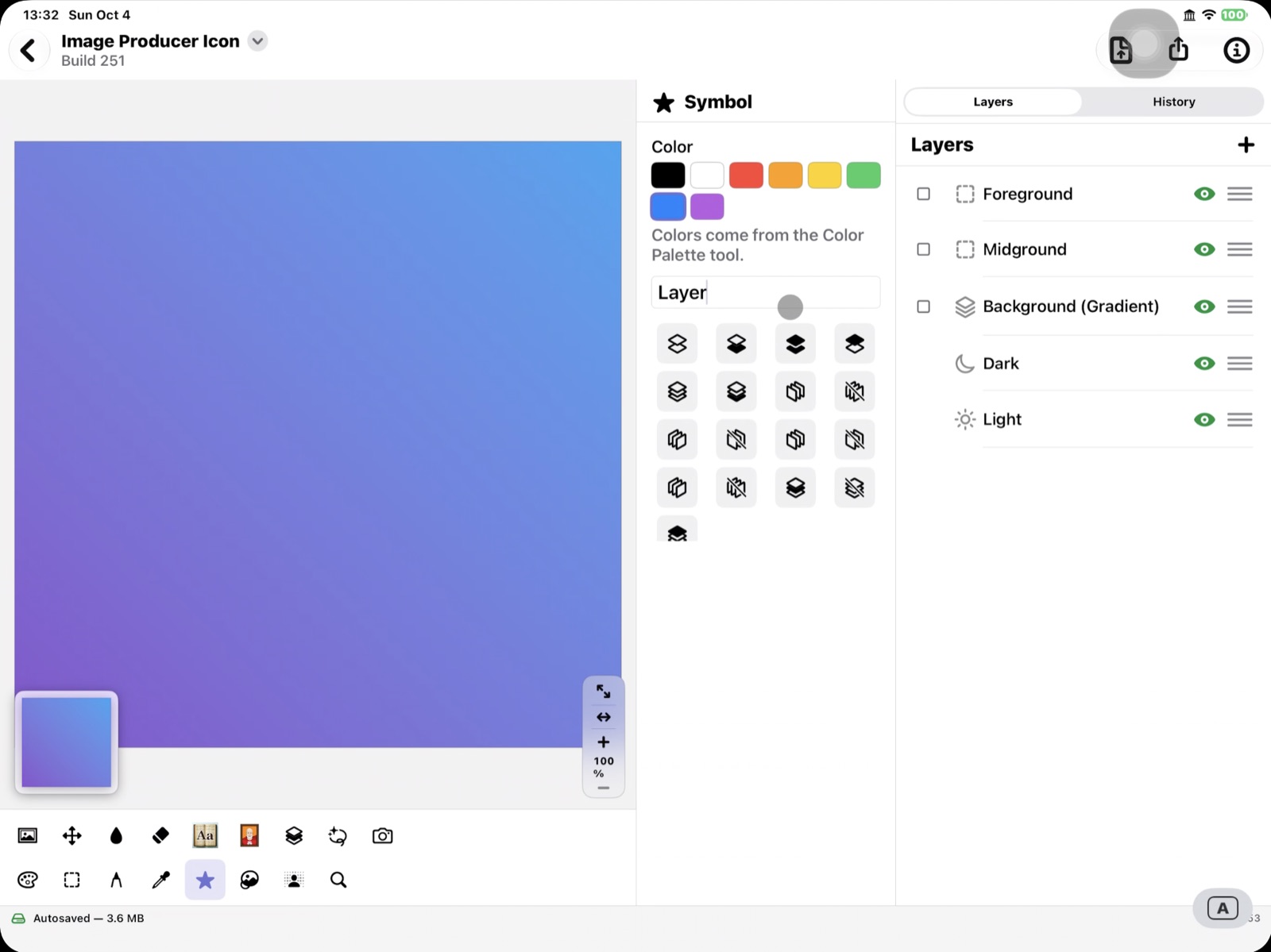
Task: Select the image/photo tool in the bottom toolbar
Action: [28, 835]
